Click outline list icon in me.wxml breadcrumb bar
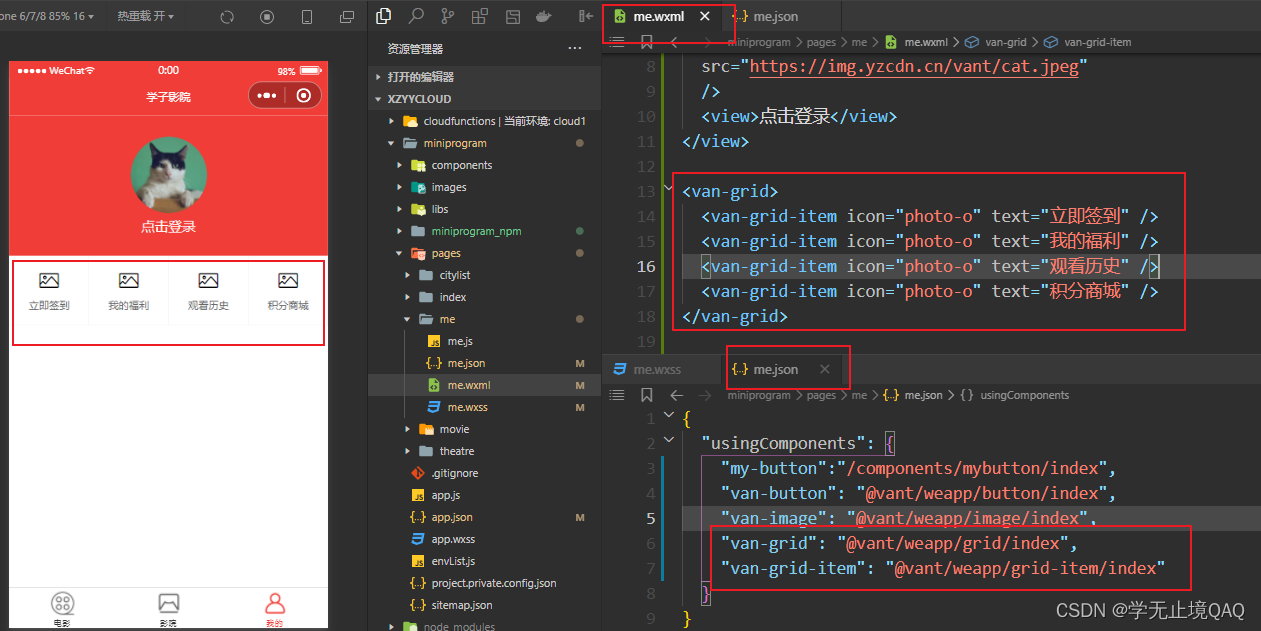Viewport: 1261px width, 631px height. click(617, 42)
